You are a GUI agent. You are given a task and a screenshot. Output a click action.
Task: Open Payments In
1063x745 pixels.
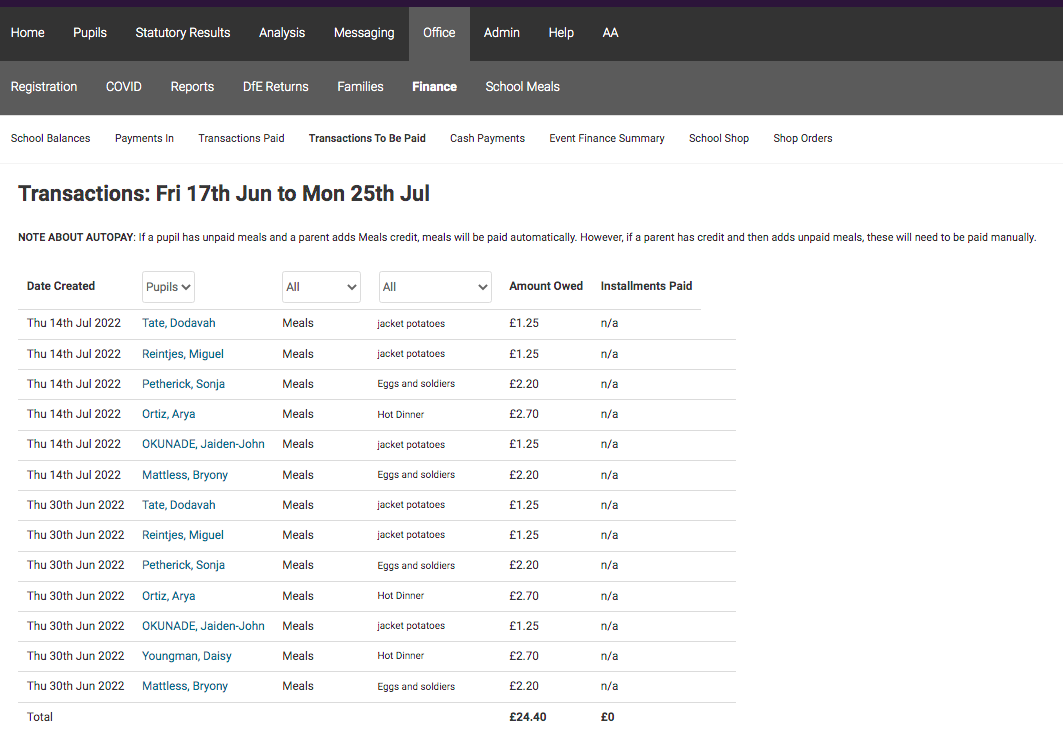click(144, 138)
